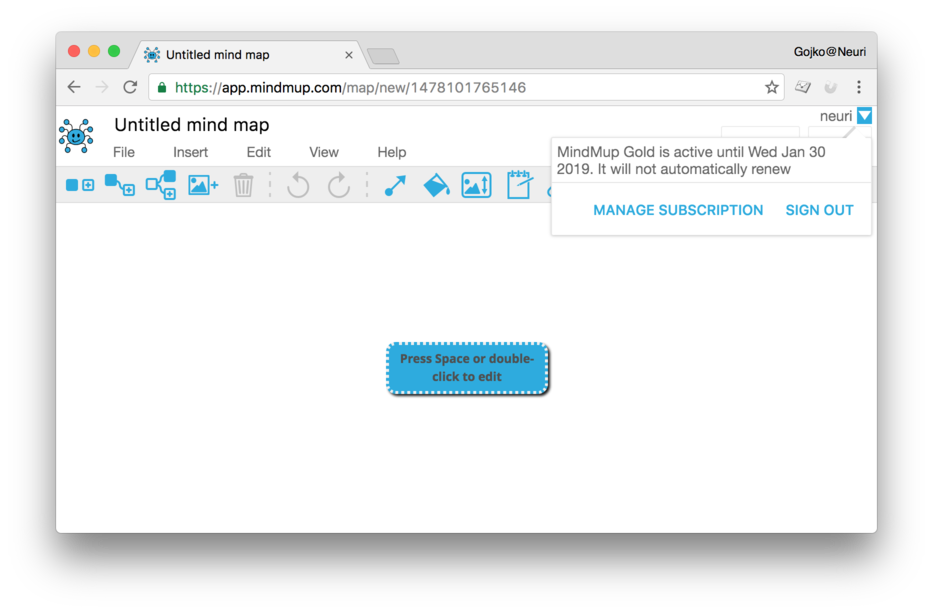
Task: Delete selected node with trash icon
Action: (243, 185)
